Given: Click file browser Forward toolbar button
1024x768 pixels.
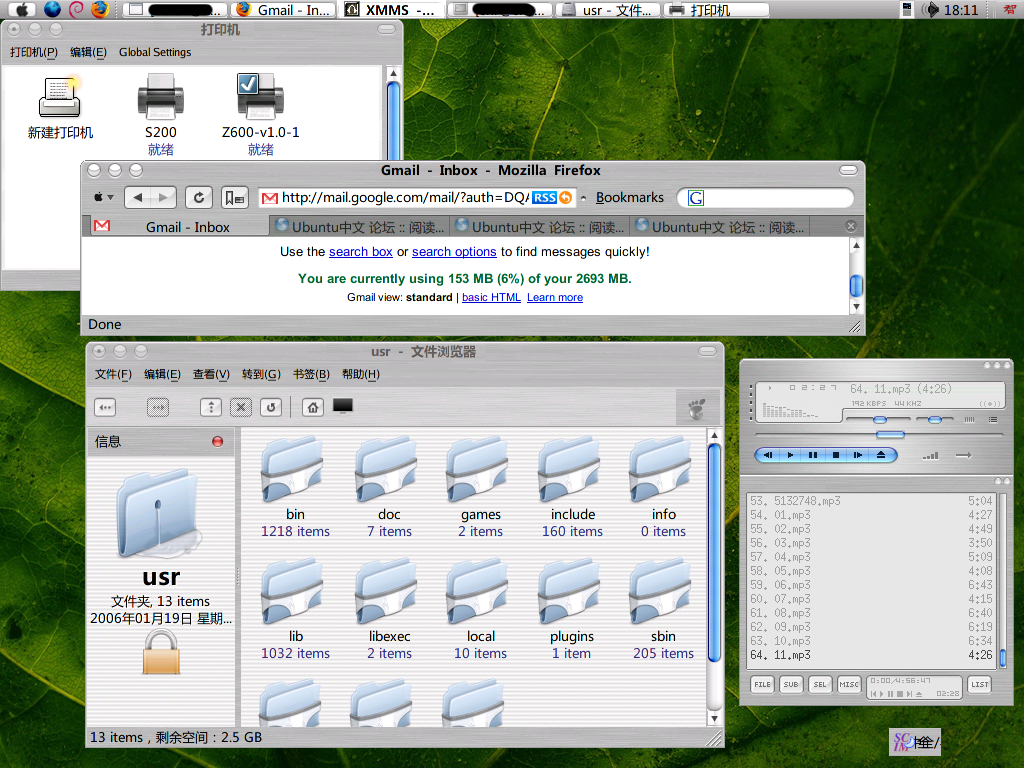Looking at the screenshot, I should (x=157, y=408).
